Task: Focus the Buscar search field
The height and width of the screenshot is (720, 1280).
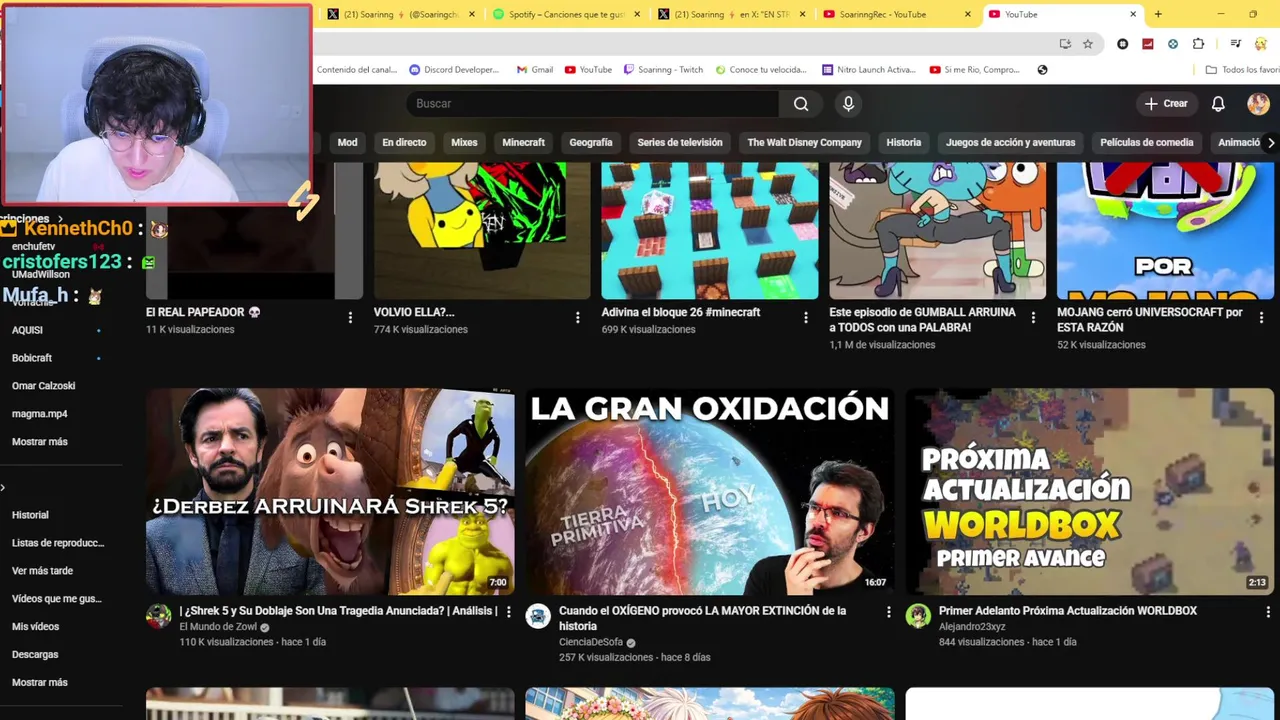Action: [592, 104]
